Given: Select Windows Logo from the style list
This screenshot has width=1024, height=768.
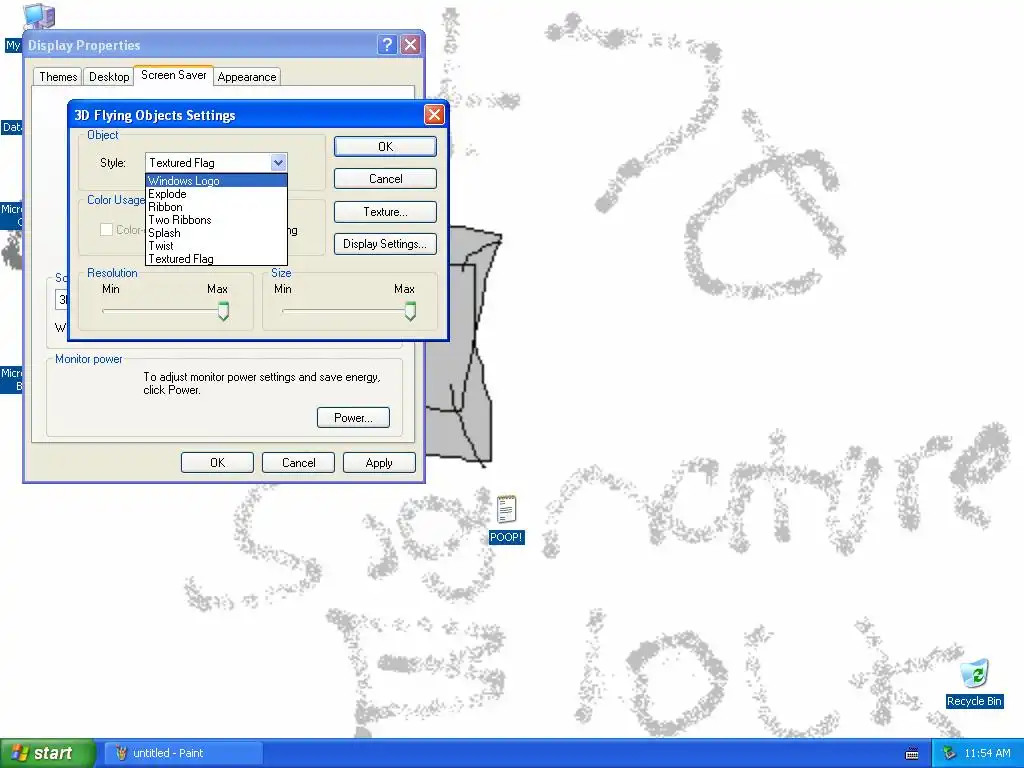Looking at the screenshot, I should 216,181.
